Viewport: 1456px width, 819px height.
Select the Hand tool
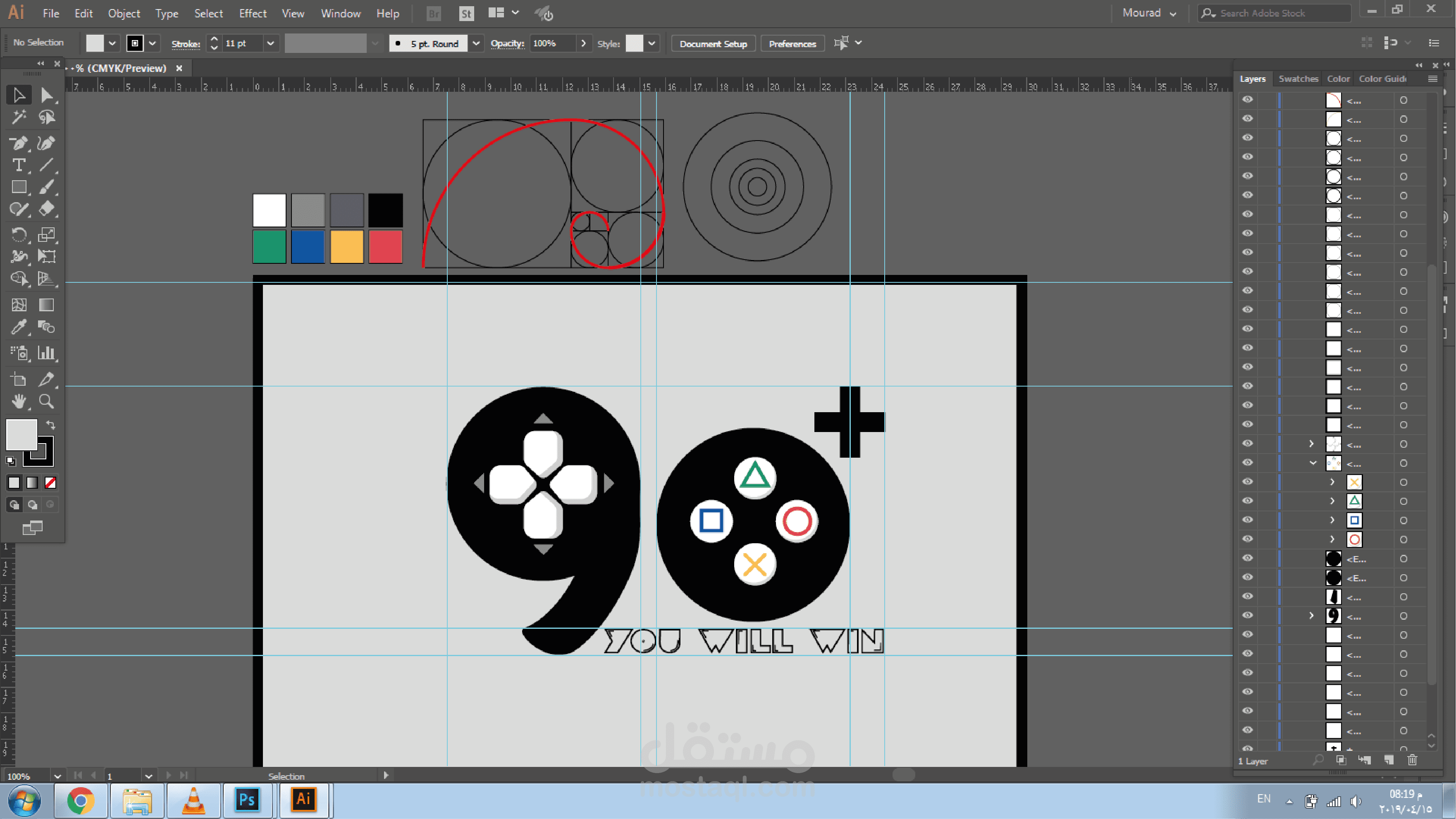(x=19, y=401)
